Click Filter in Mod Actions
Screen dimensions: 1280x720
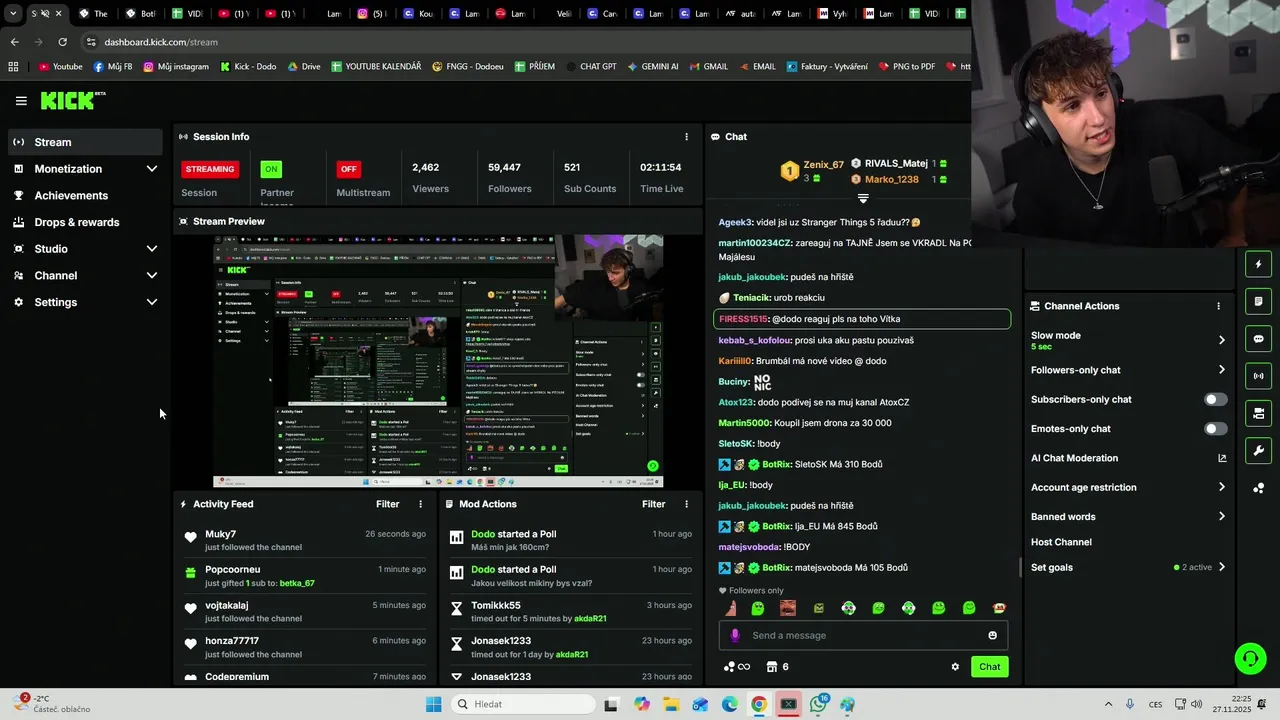[653, 505]
